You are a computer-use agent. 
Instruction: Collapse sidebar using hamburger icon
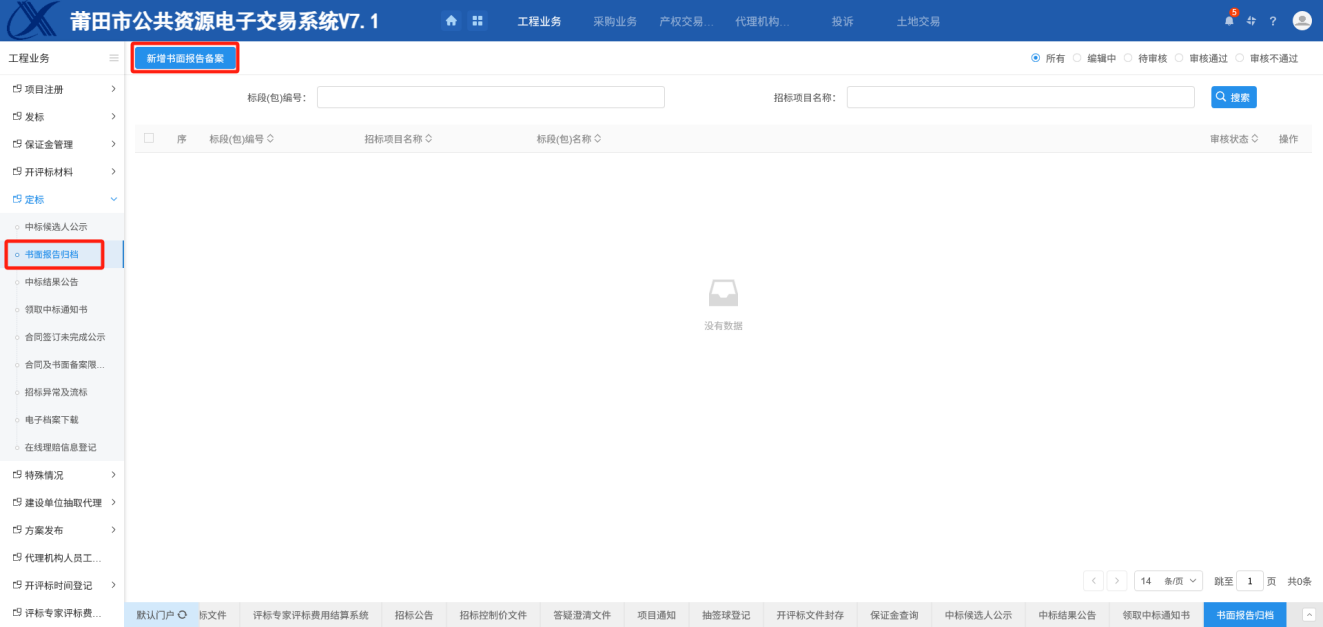point(114,58)
